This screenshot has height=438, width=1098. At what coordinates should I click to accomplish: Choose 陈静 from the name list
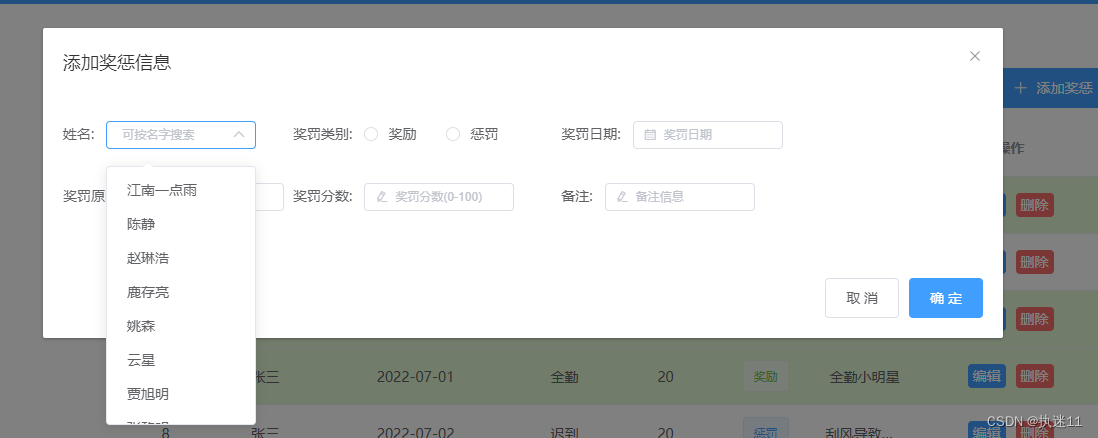pyautogui.click(x=181, y=224)
